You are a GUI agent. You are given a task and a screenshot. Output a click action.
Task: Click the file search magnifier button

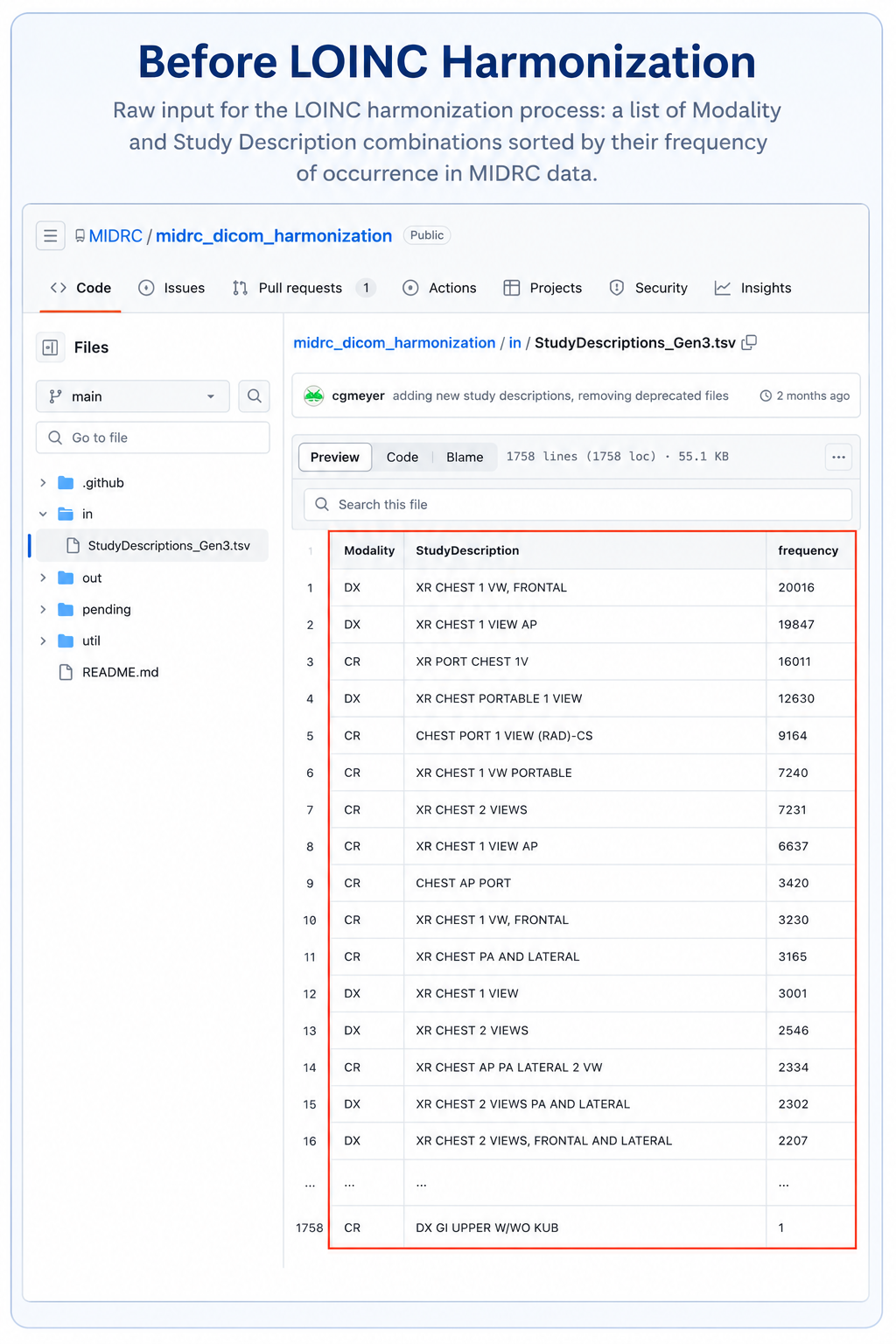[x=254, y=396]
